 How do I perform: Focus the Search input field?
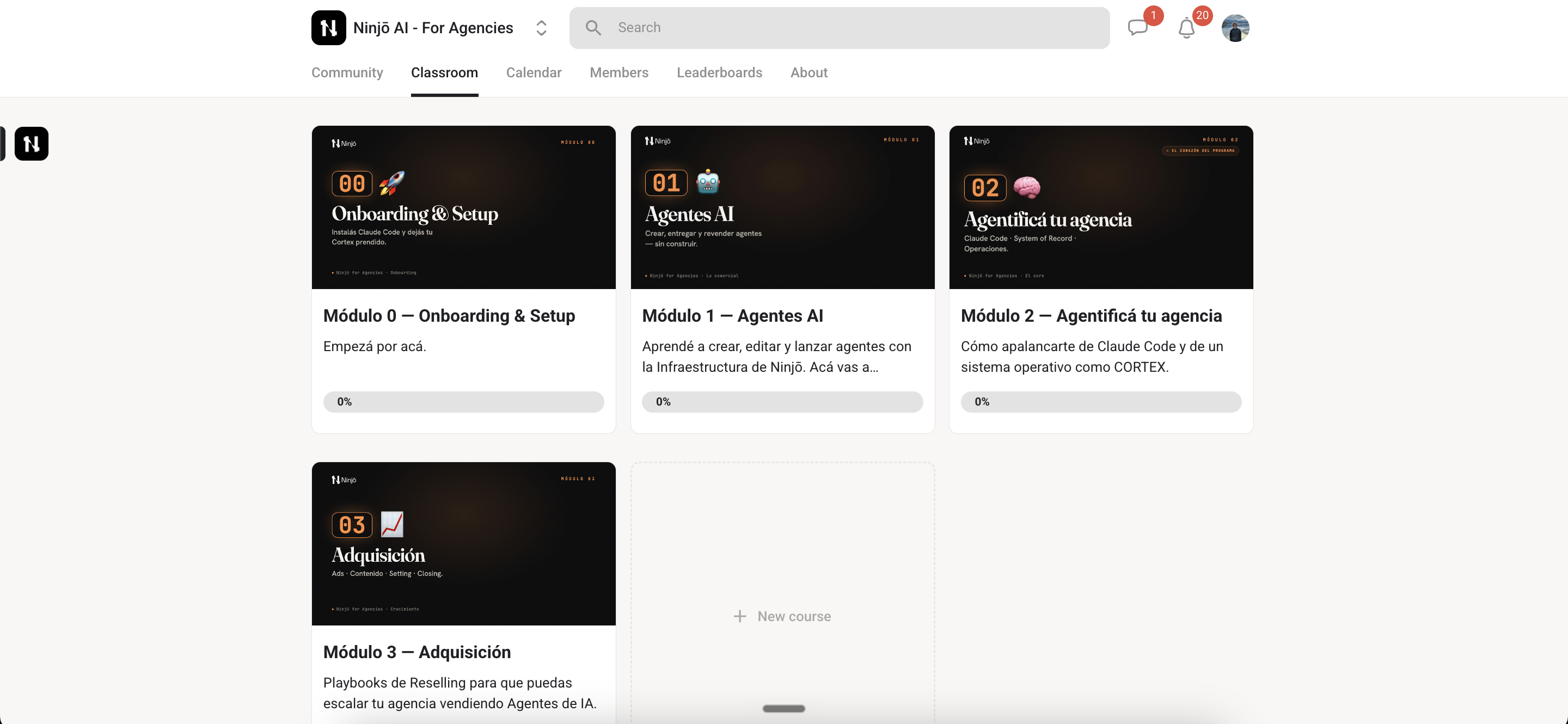840,27
